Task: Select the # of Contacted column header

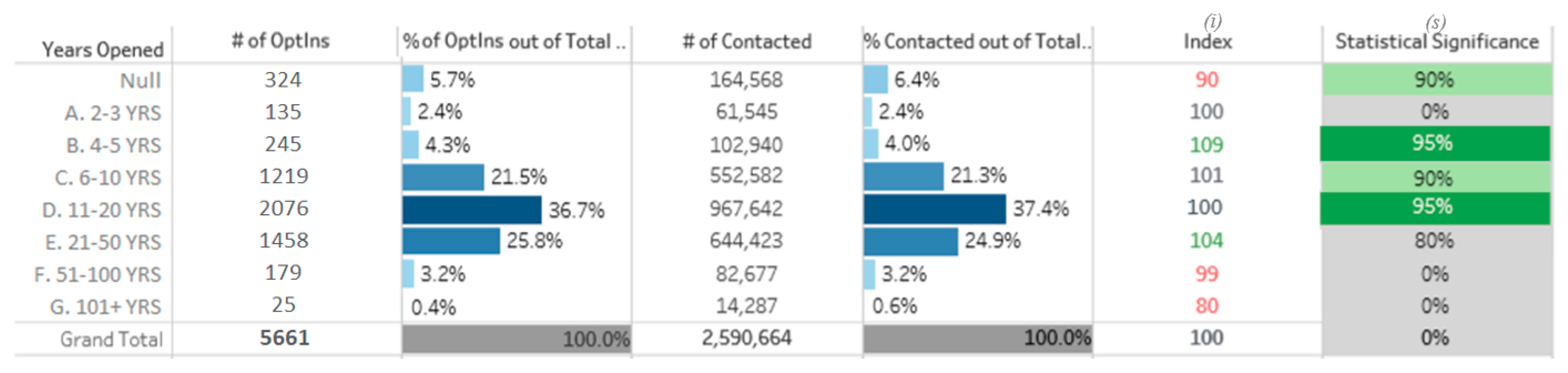Action: (x=747, y=41)
